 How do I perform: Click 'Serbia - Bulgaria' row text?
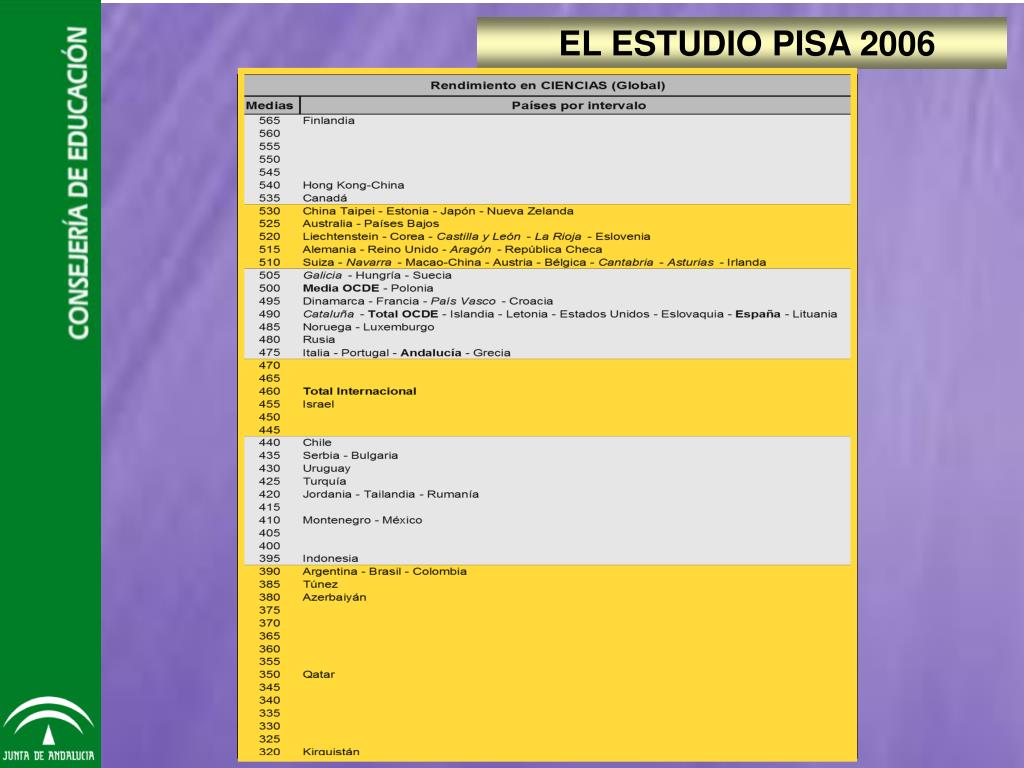(350, 456)
